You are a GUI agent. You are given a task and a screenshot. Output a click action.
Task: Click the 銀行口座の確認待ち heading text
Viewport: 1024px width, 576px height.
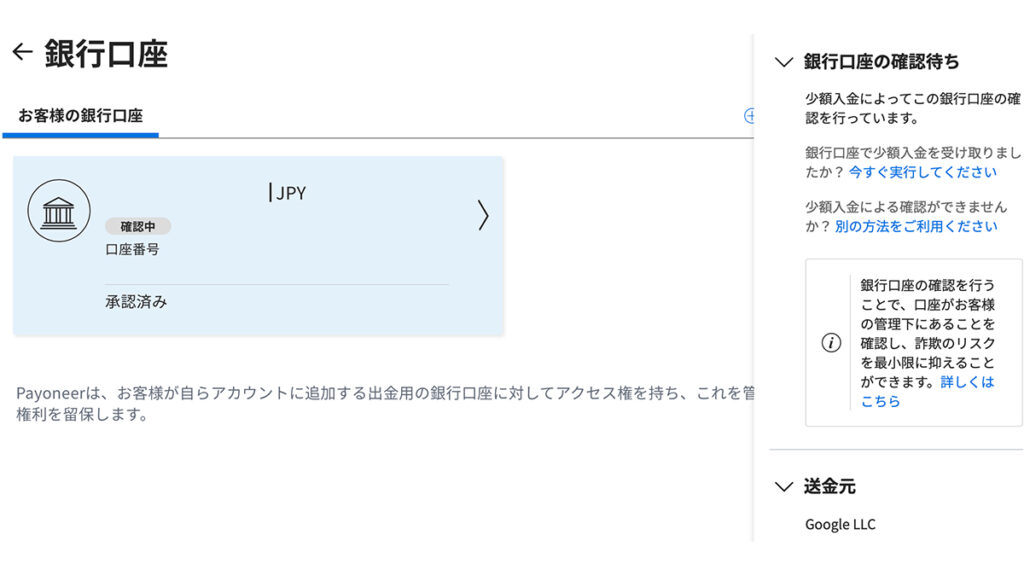882,61
